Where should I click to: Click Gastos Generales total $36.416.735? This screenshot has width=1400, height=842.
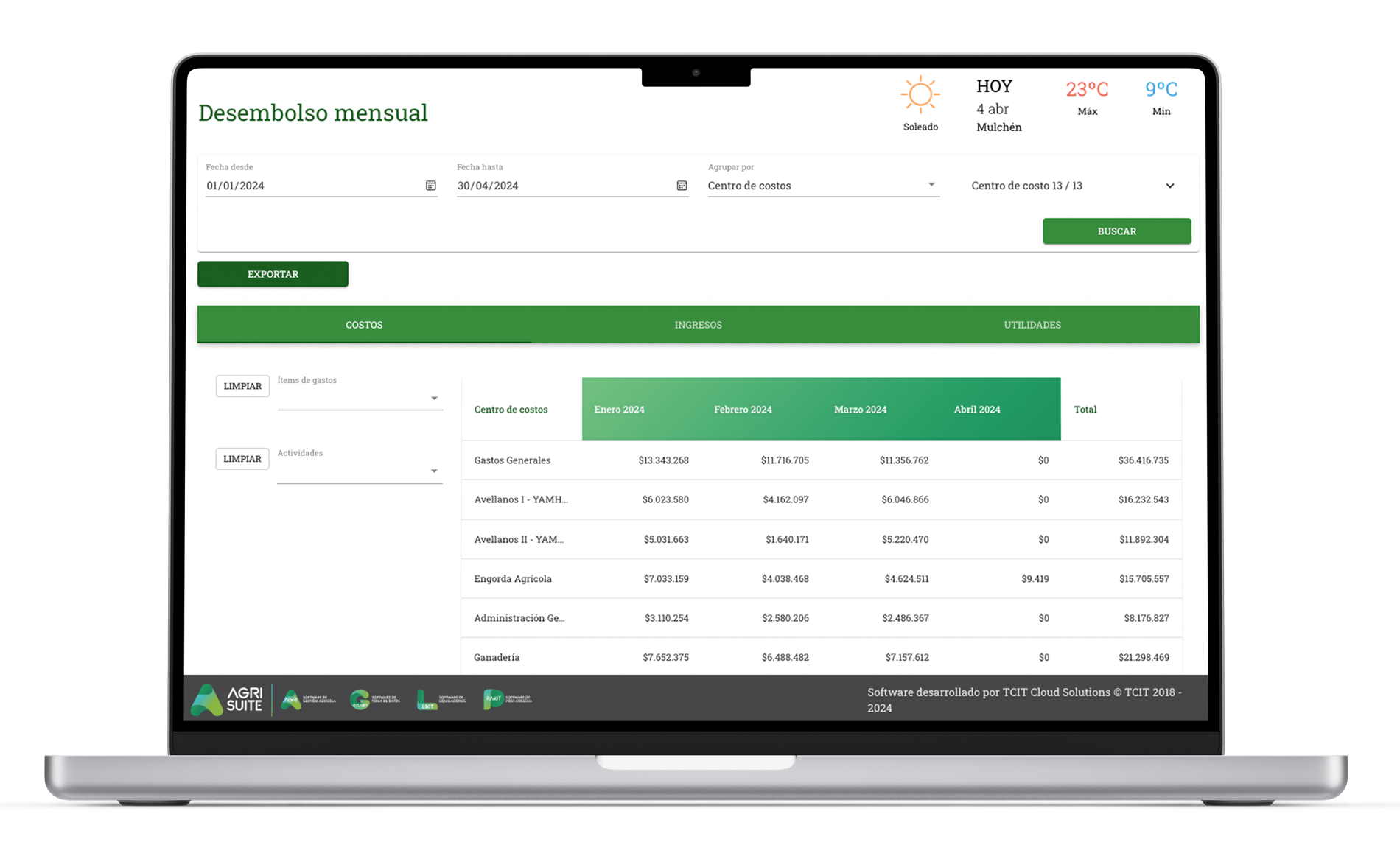click(1143, 460)
